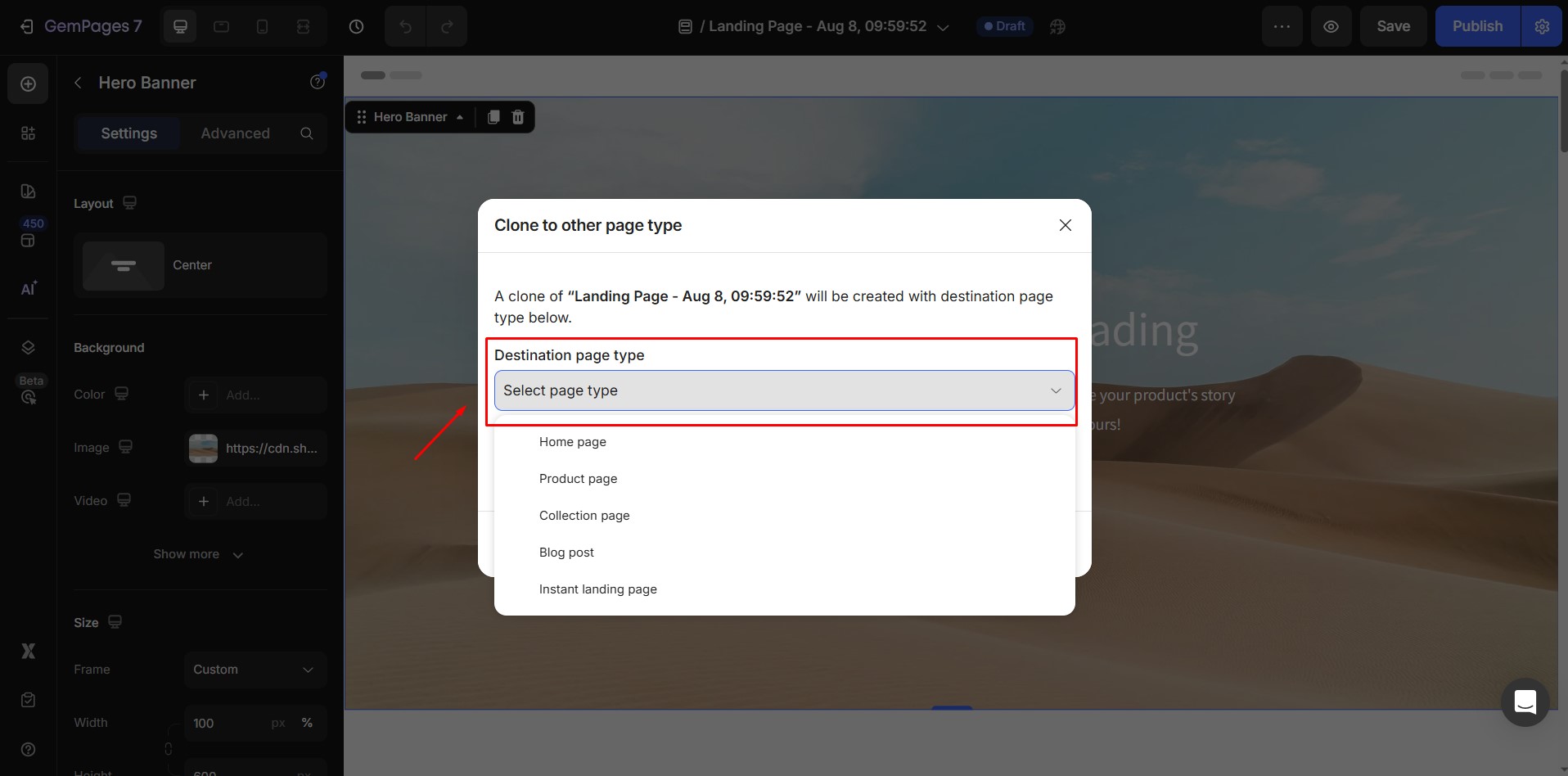
Task: Open the AI assistant sidebar icon
Action: [x=28, y=288]
